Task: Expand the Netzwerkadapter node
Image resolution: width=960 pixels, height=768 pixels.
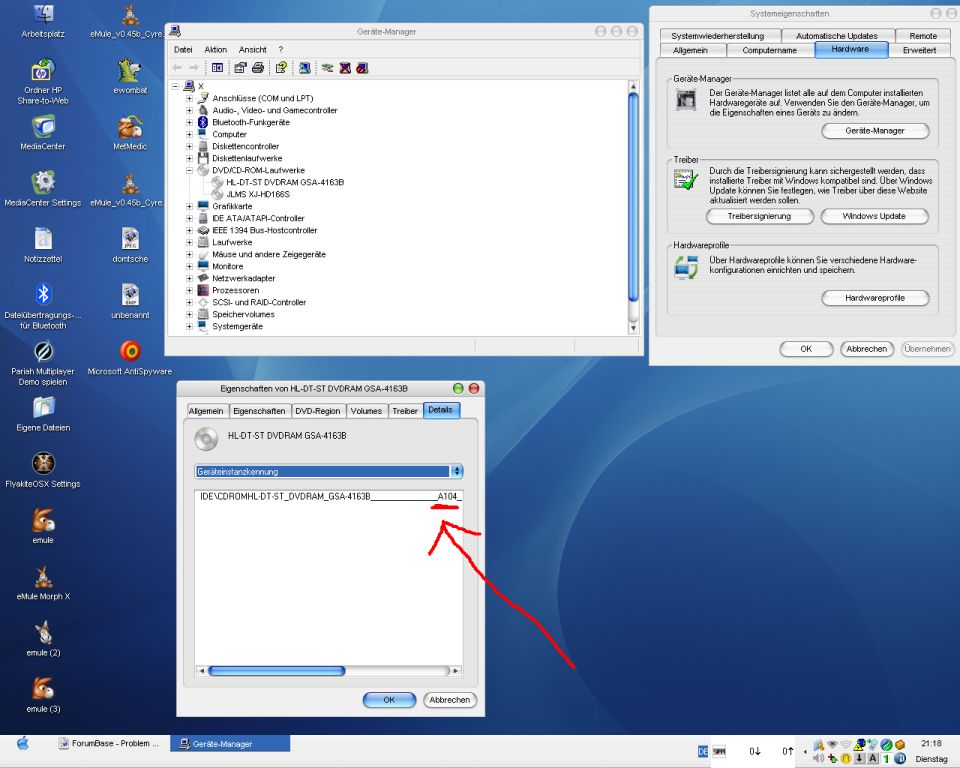Action: [x=189, y=278]
